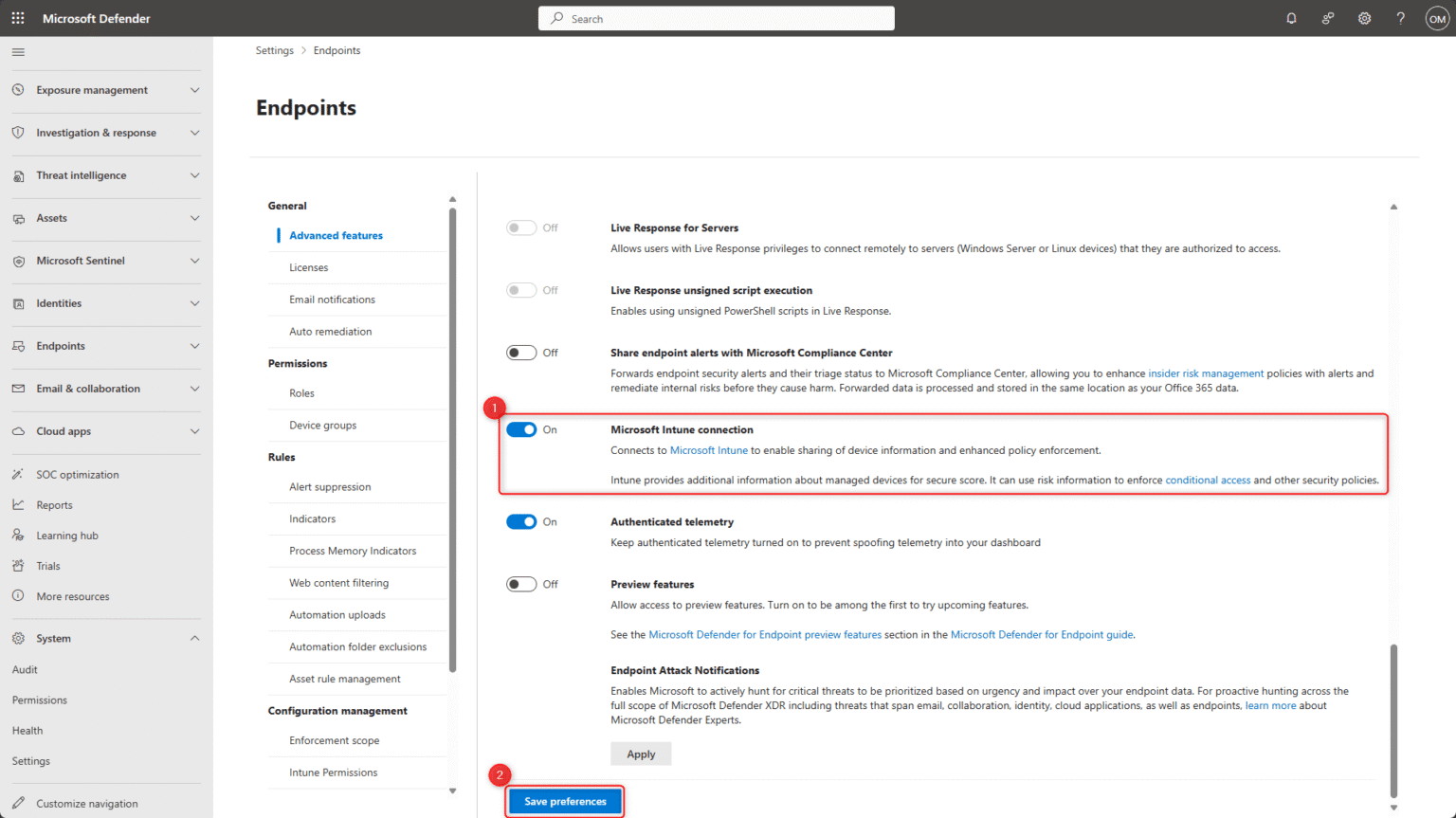Click the Customize navigation pencil icon
This screenshot has width=1456, height=818.
click(x=18, y=803)
